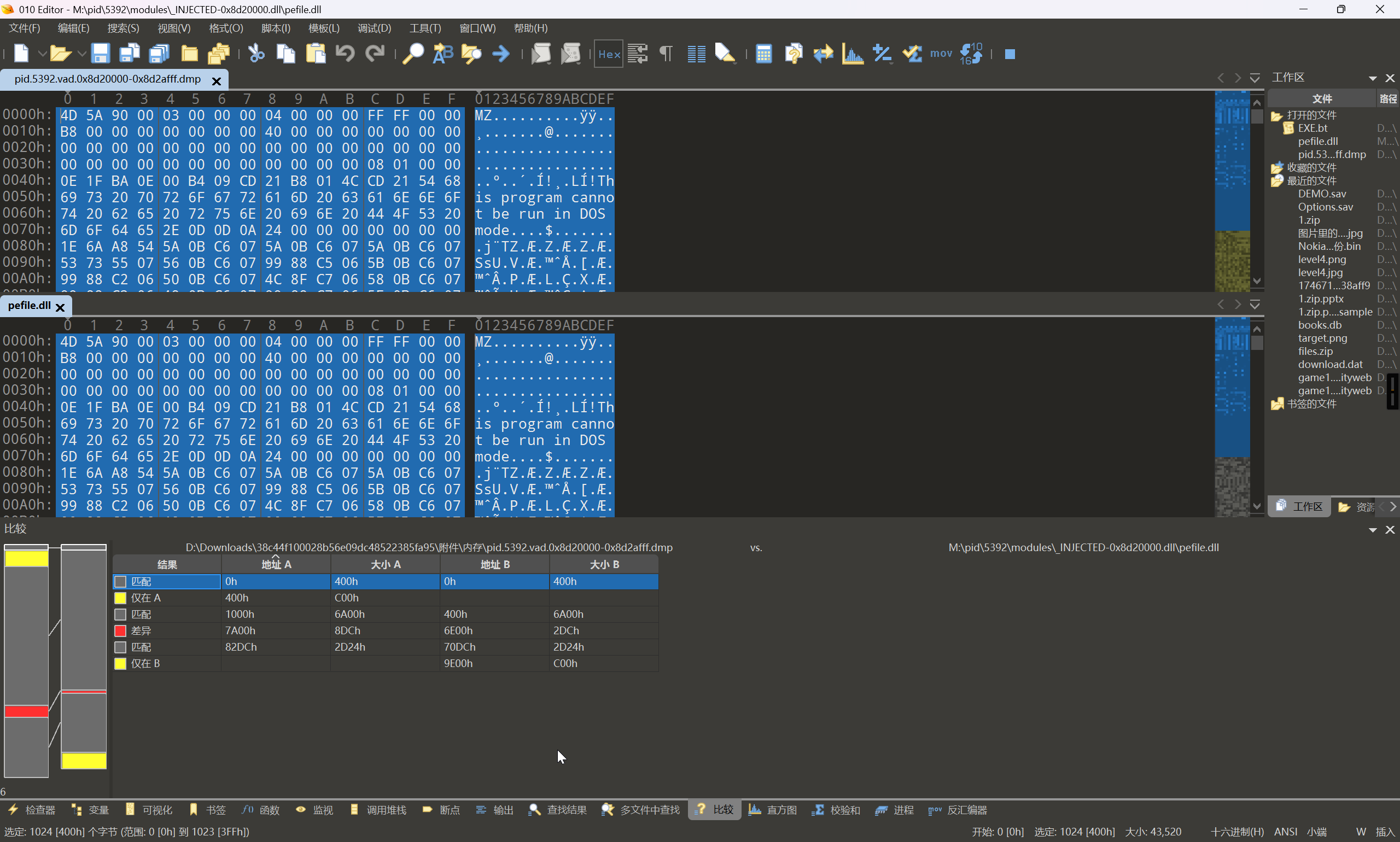Close the pid.5392.vad dmp tab
The height and width of the screenshot is (842, 1400).
click(x=216, y=81)
